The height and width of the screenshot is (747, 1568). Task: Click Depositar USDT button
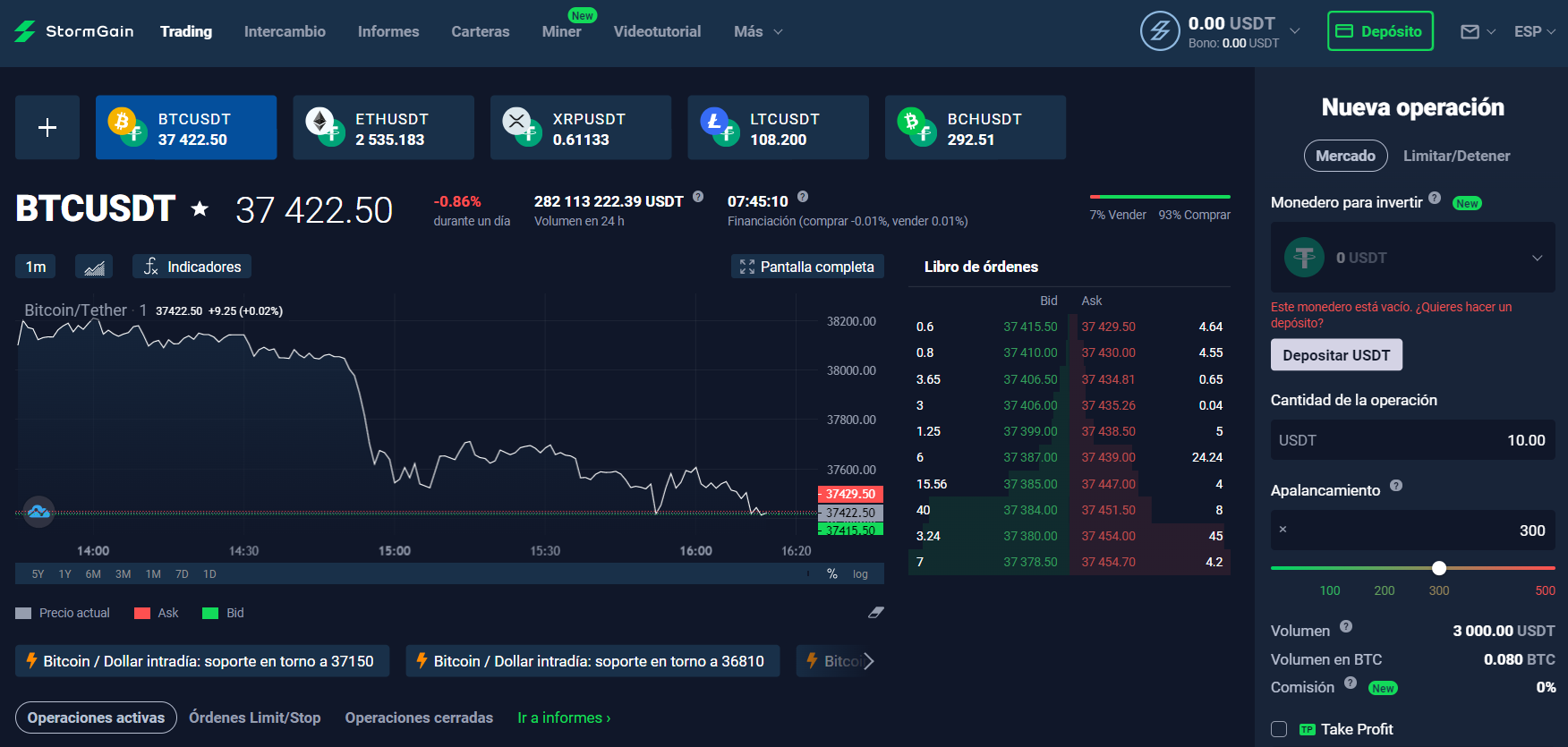[x=1336, y=355]
